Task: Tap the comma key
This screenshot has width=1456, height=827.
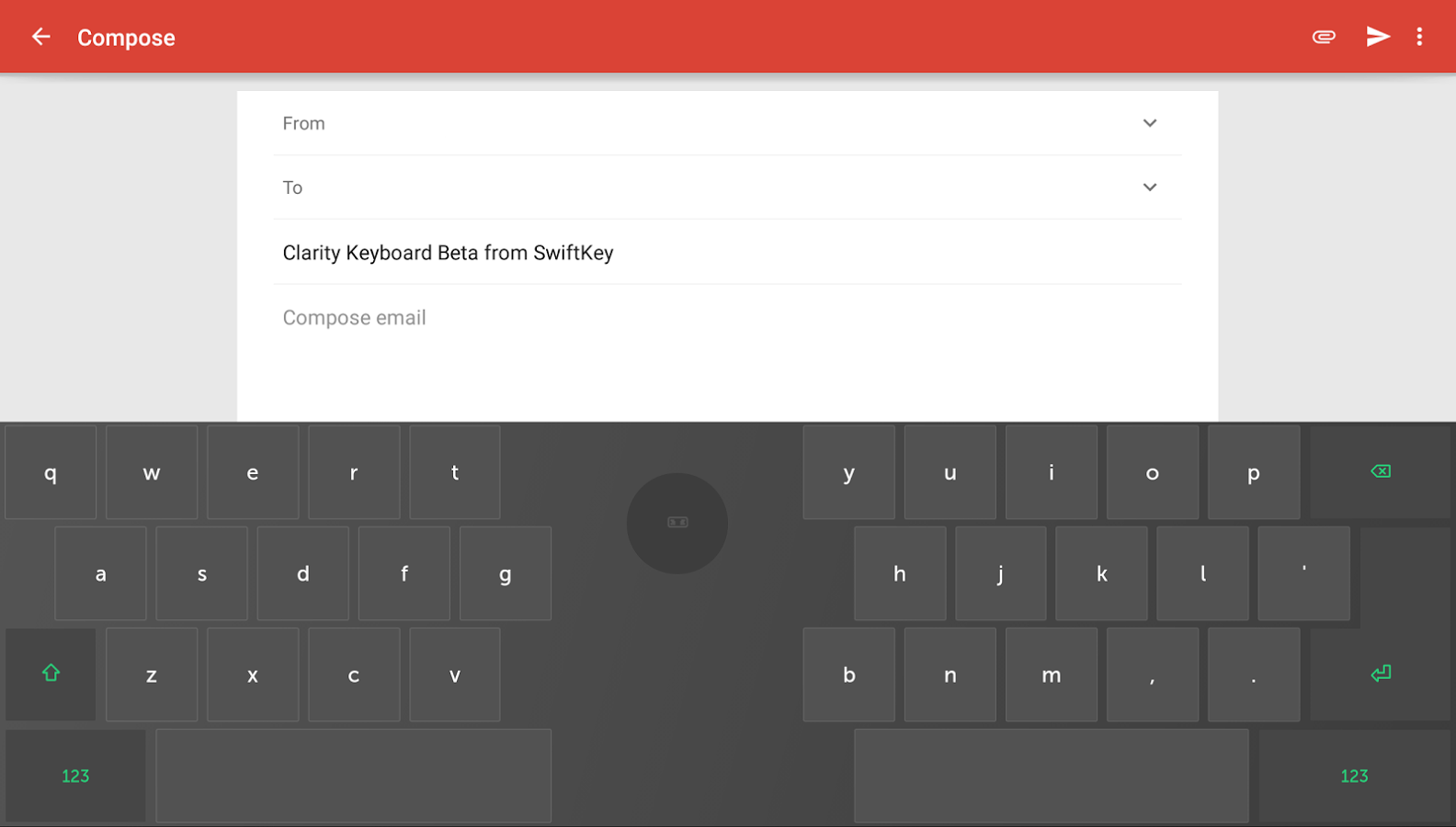Action: tap(1153, 674)
